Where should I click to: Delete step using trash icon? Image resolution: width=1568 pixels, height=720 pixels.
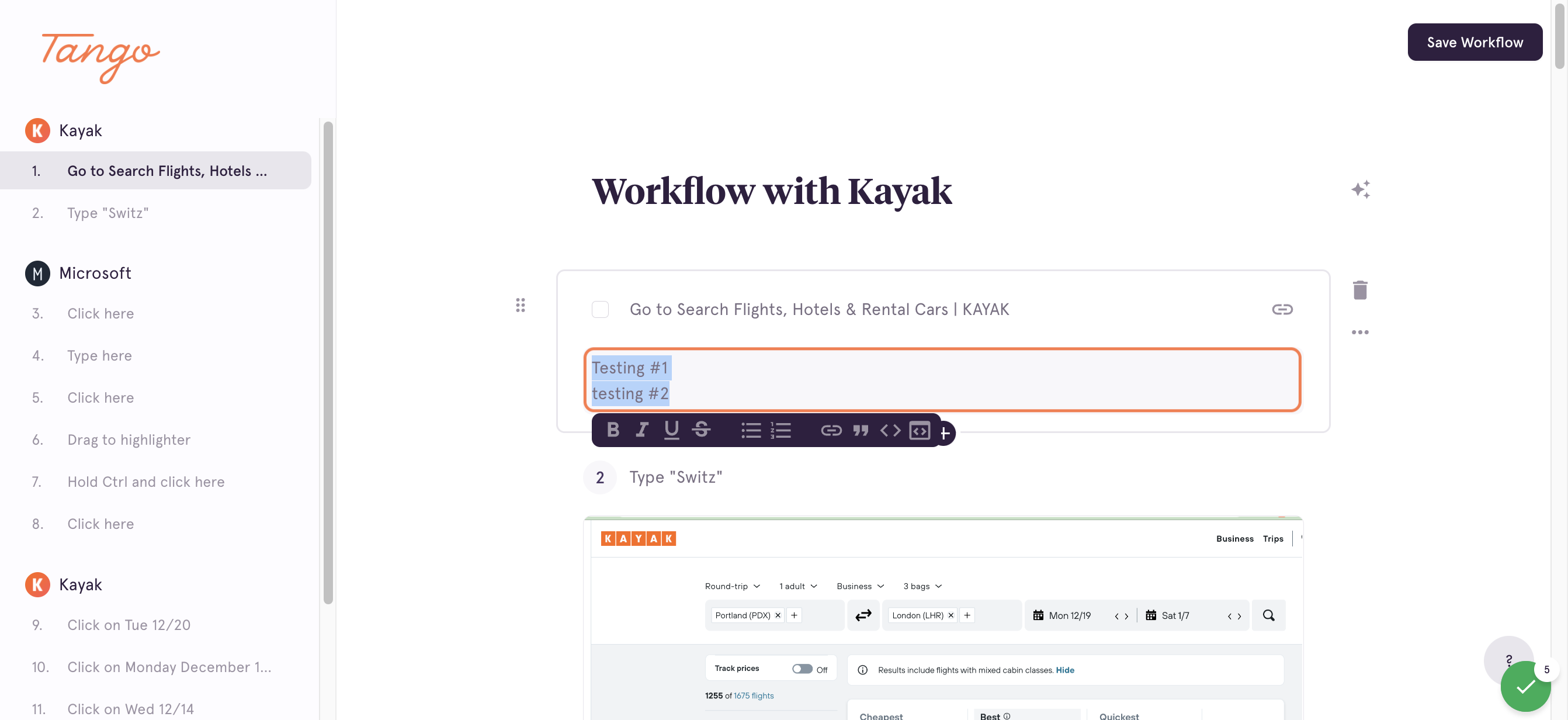[x=1360, y=290]
